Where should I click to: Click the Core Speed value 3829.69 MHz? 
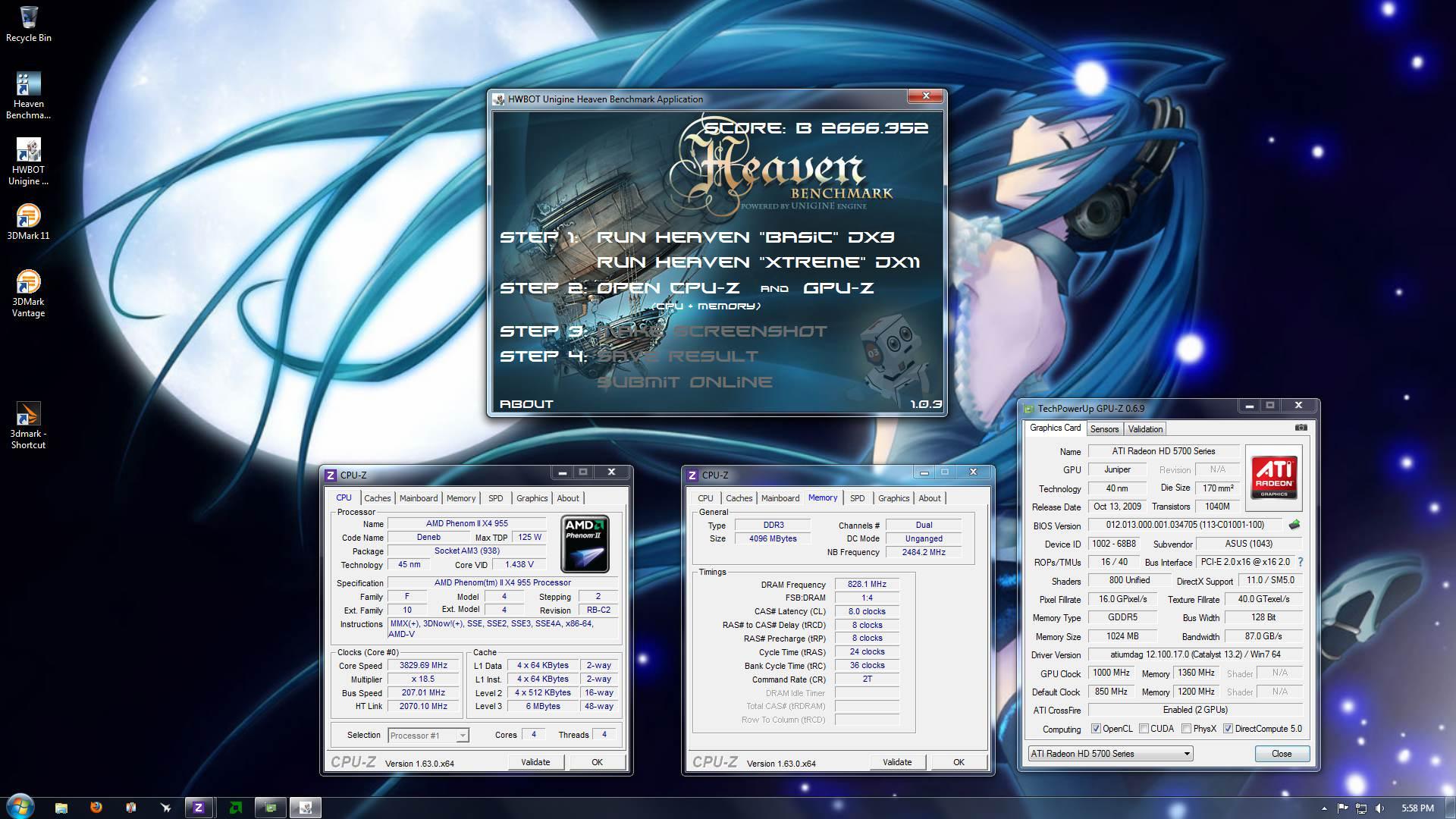click(x=423, y=666)
